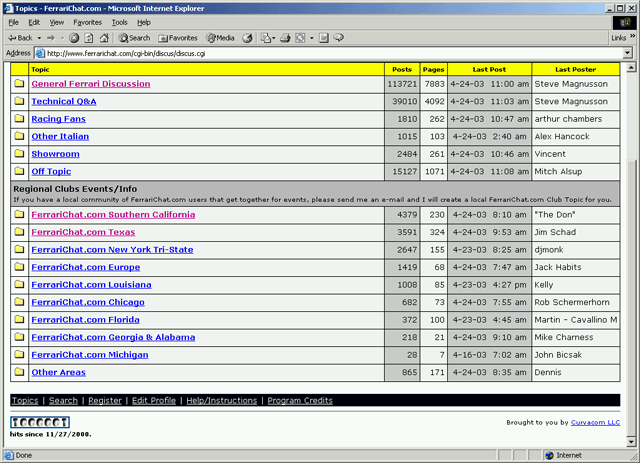
Task: Click folder icon beside Technical Q&A
Action: (19, 101)
